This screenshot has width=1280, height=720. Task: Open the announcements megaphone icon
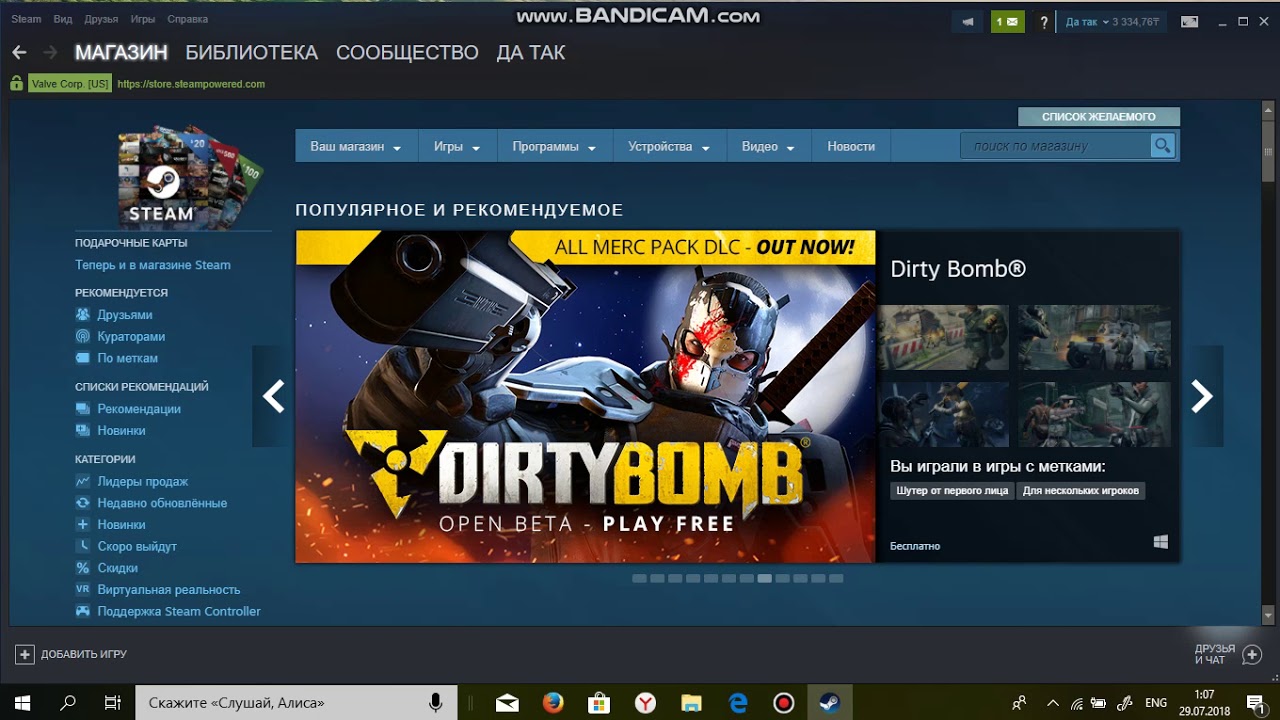(x=967, y=21)
